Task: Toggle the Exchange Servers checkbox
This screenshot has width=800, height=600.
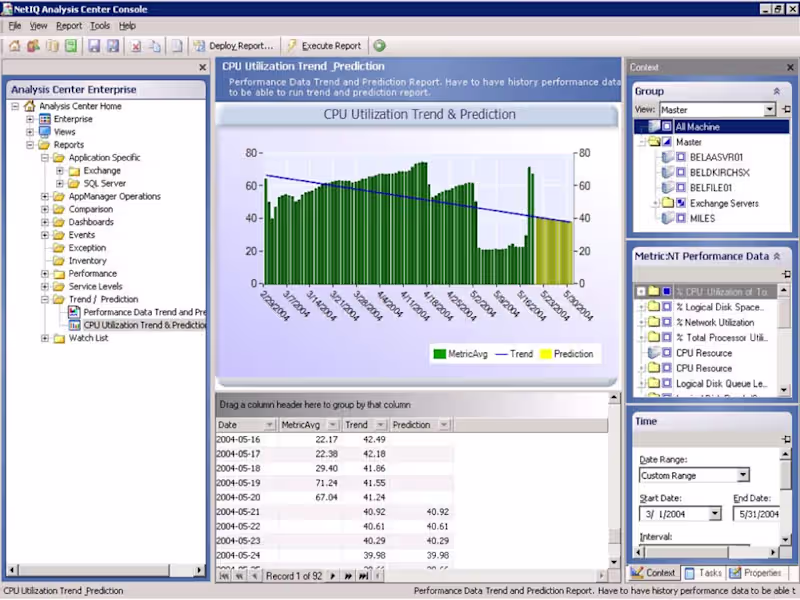Action: pyautogui.click(x=681, y=203)
